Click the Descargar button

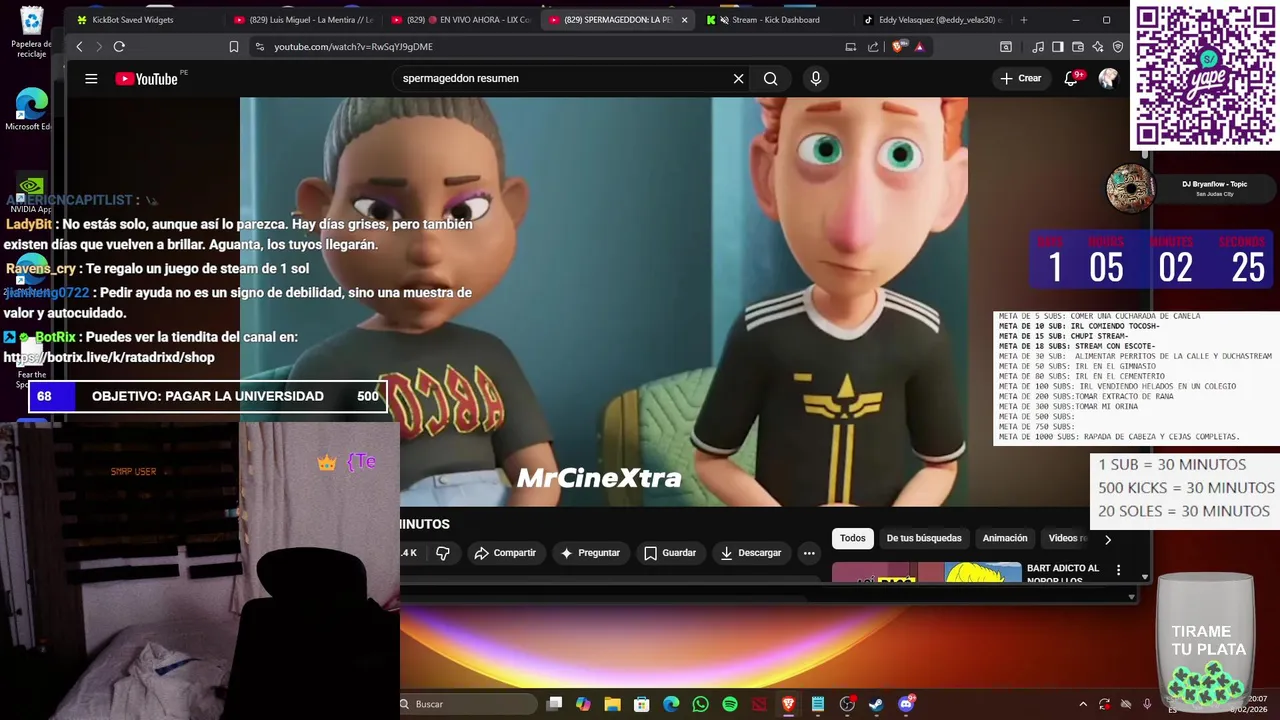pos(751,553)
